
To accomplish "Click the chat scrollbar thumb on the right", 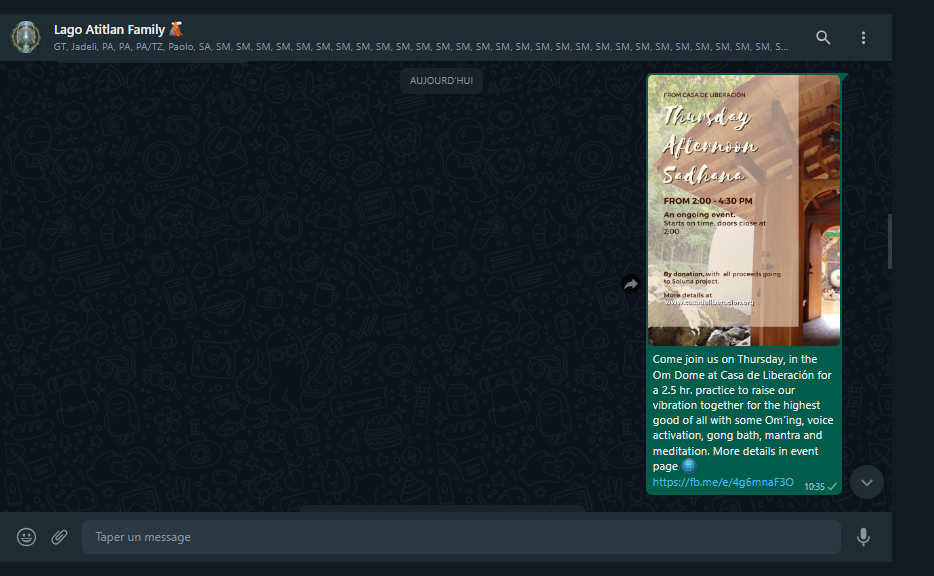I will click(889, 241).
